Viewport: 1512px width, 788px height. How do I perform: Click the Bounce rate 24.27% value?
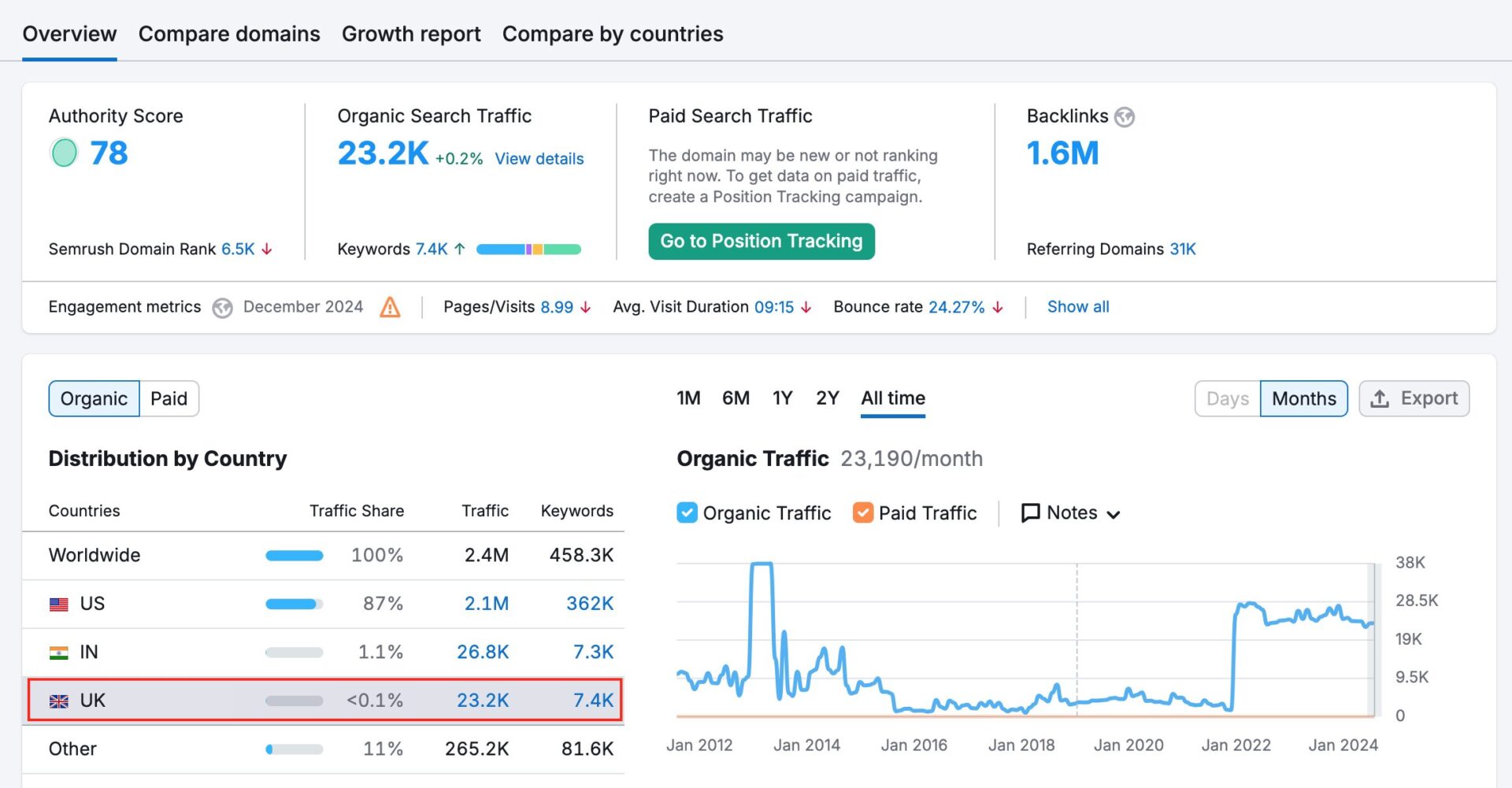[x=957, y=307]
